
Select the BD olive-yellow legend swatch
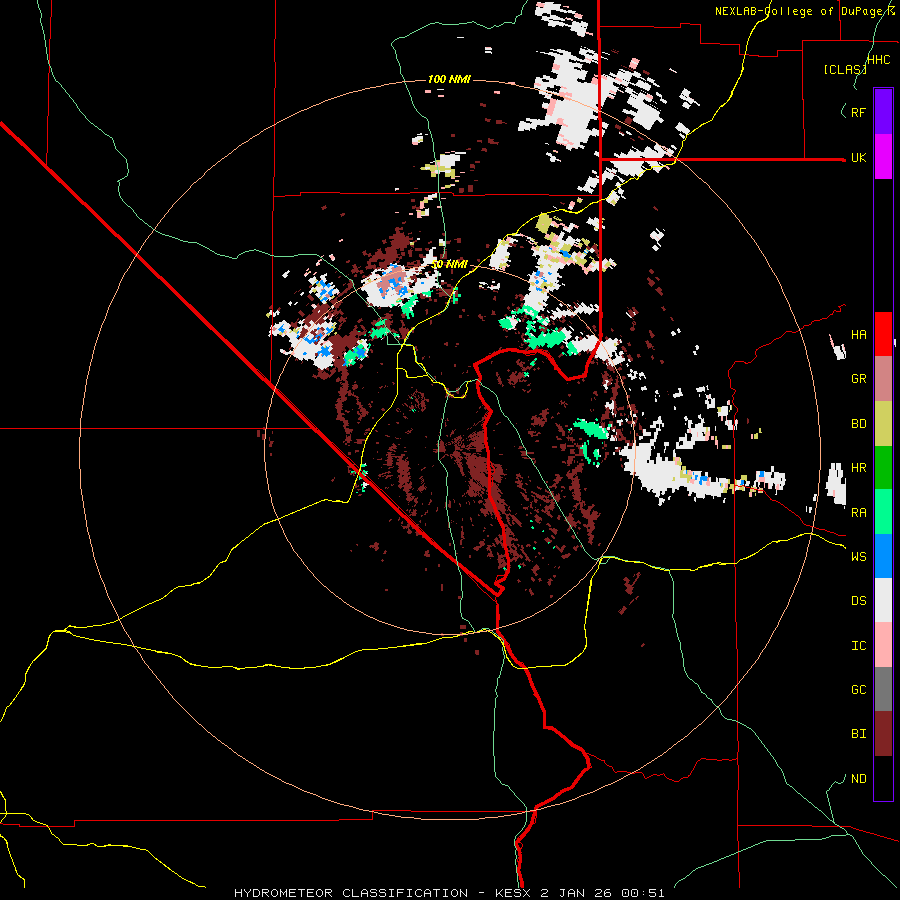[x=883, y=424]
